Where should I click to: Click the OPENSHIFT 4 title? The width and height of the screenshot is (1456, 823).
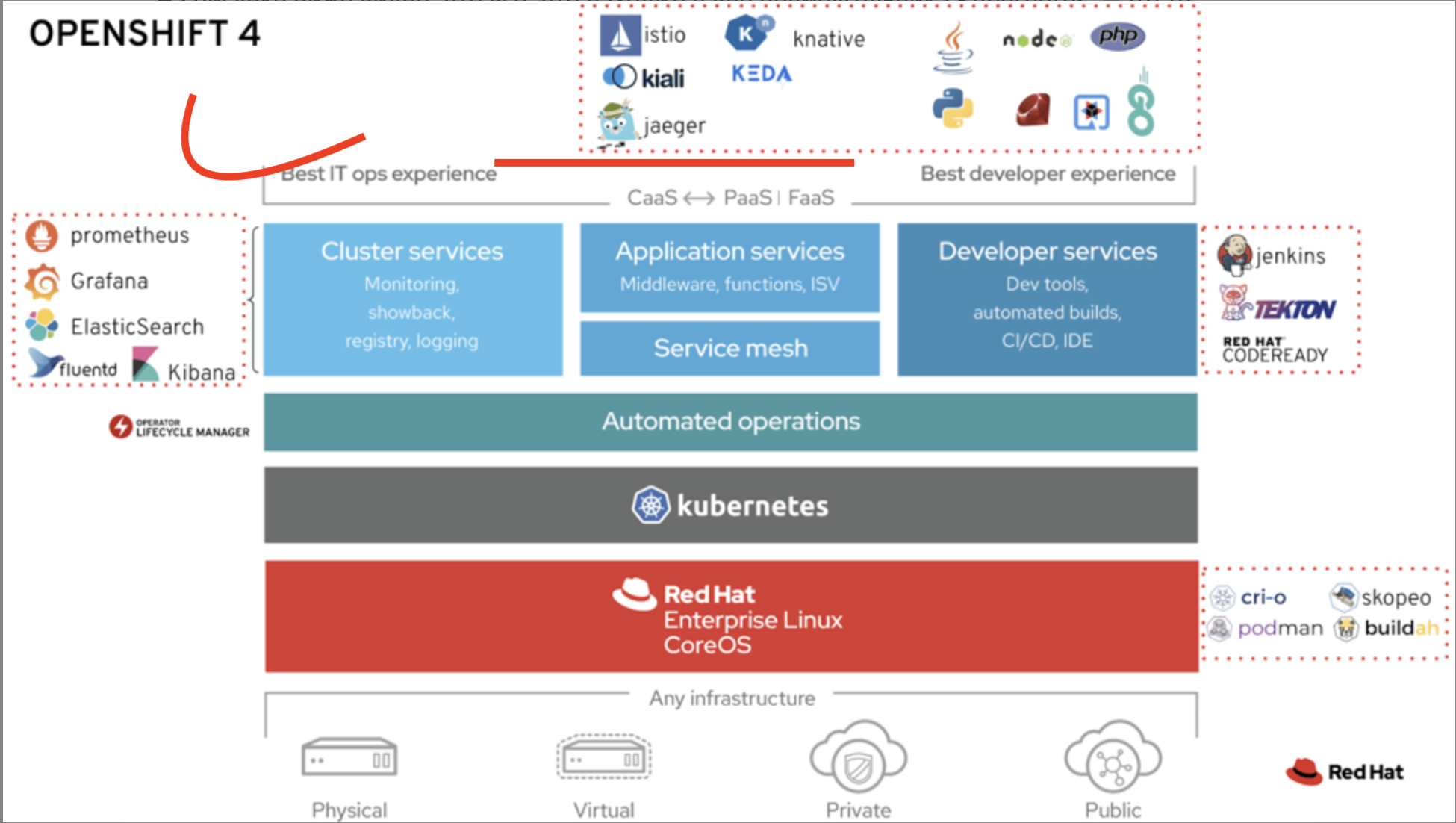click(x=145, y=34)
